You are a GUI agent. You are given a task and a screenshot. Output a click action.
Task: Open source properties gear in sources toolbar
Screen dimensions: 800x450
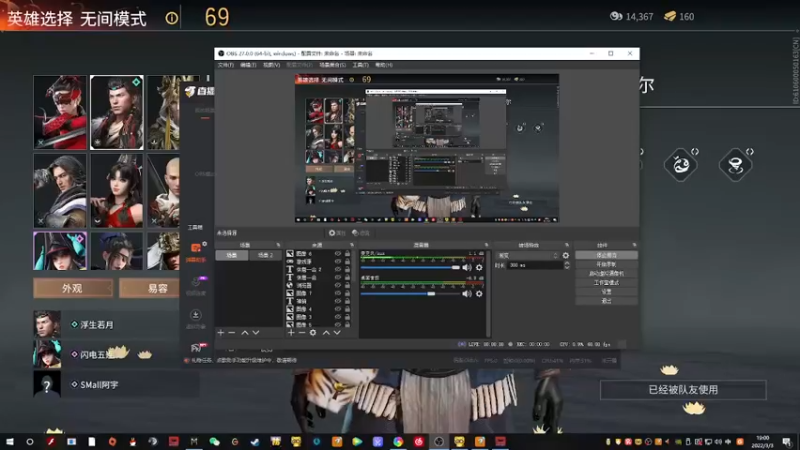click(313, 333)
